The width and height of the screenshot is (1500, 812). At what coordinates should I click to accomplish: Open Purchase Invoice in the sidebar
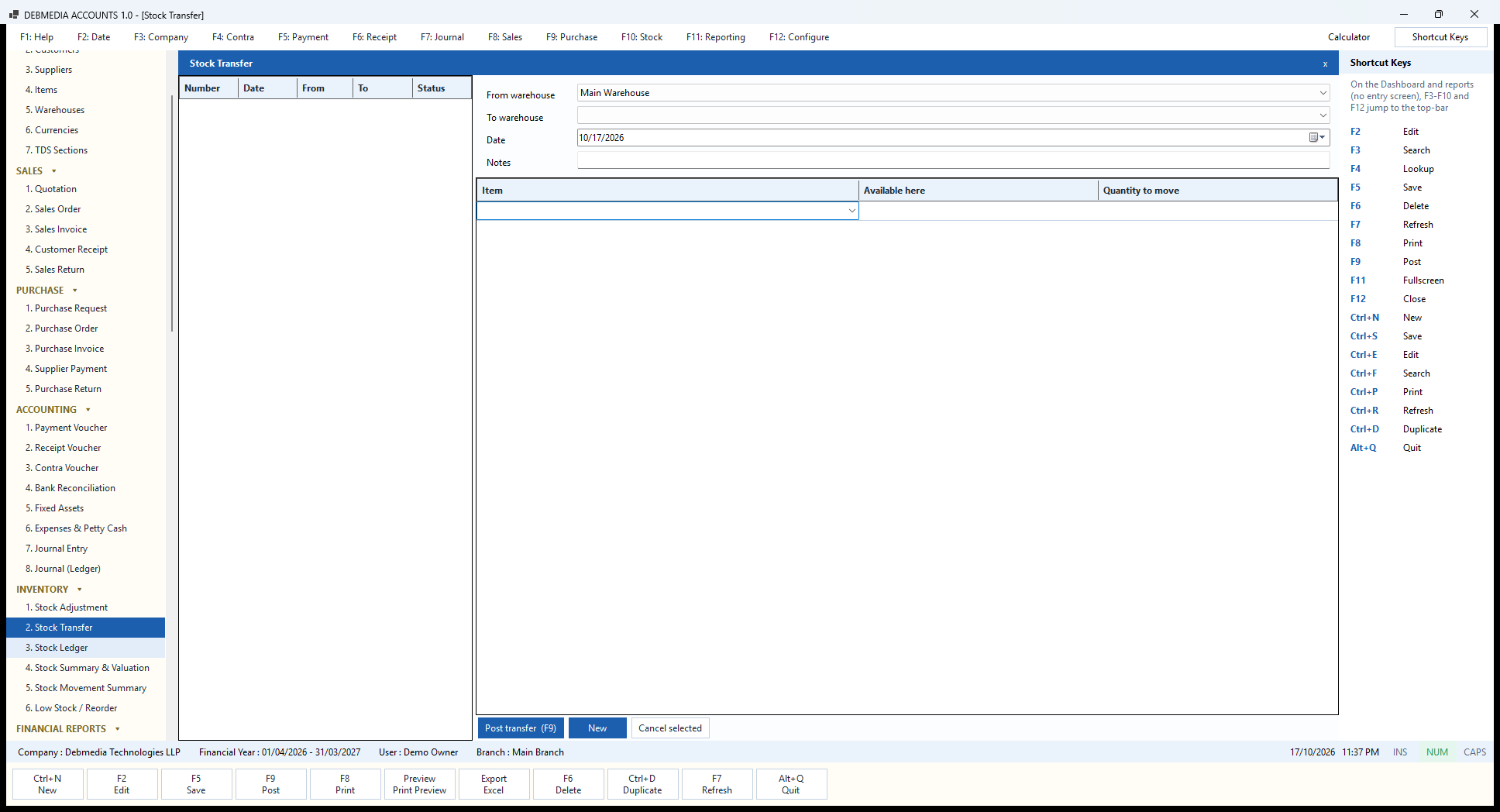click(x=85, y=349)
